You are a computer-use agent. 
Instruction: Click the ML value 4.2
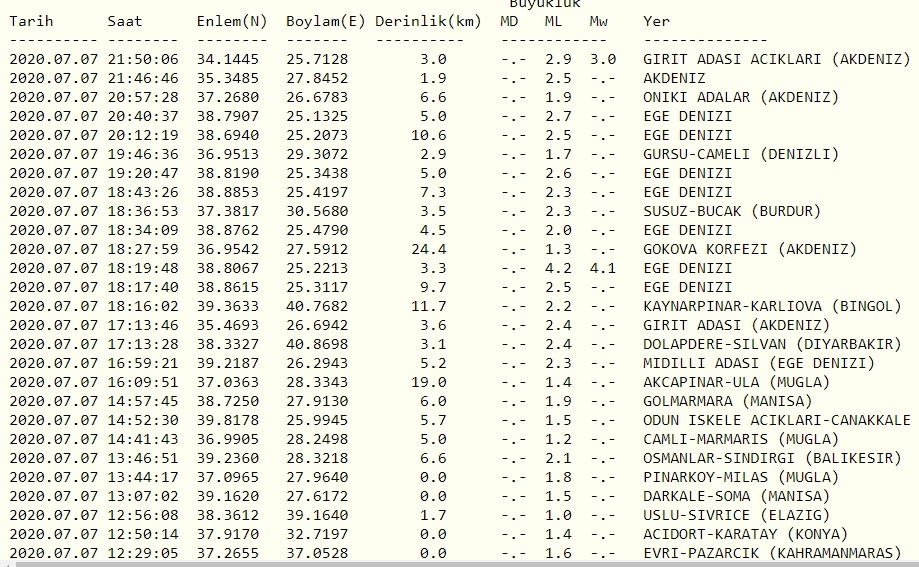pos(558,268)
